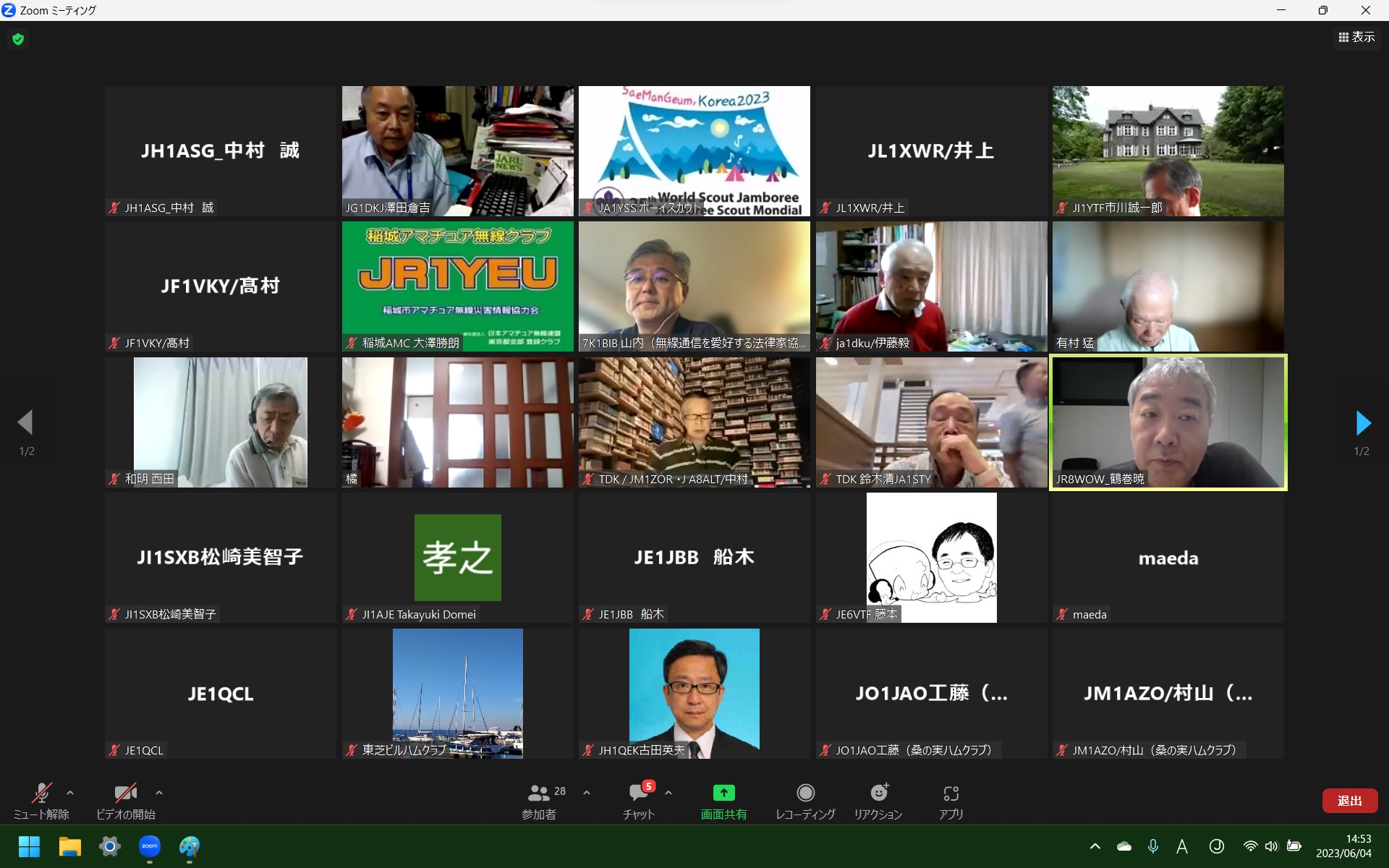
Task: Click the red 退出 leave button
Action: [1349, 801]
